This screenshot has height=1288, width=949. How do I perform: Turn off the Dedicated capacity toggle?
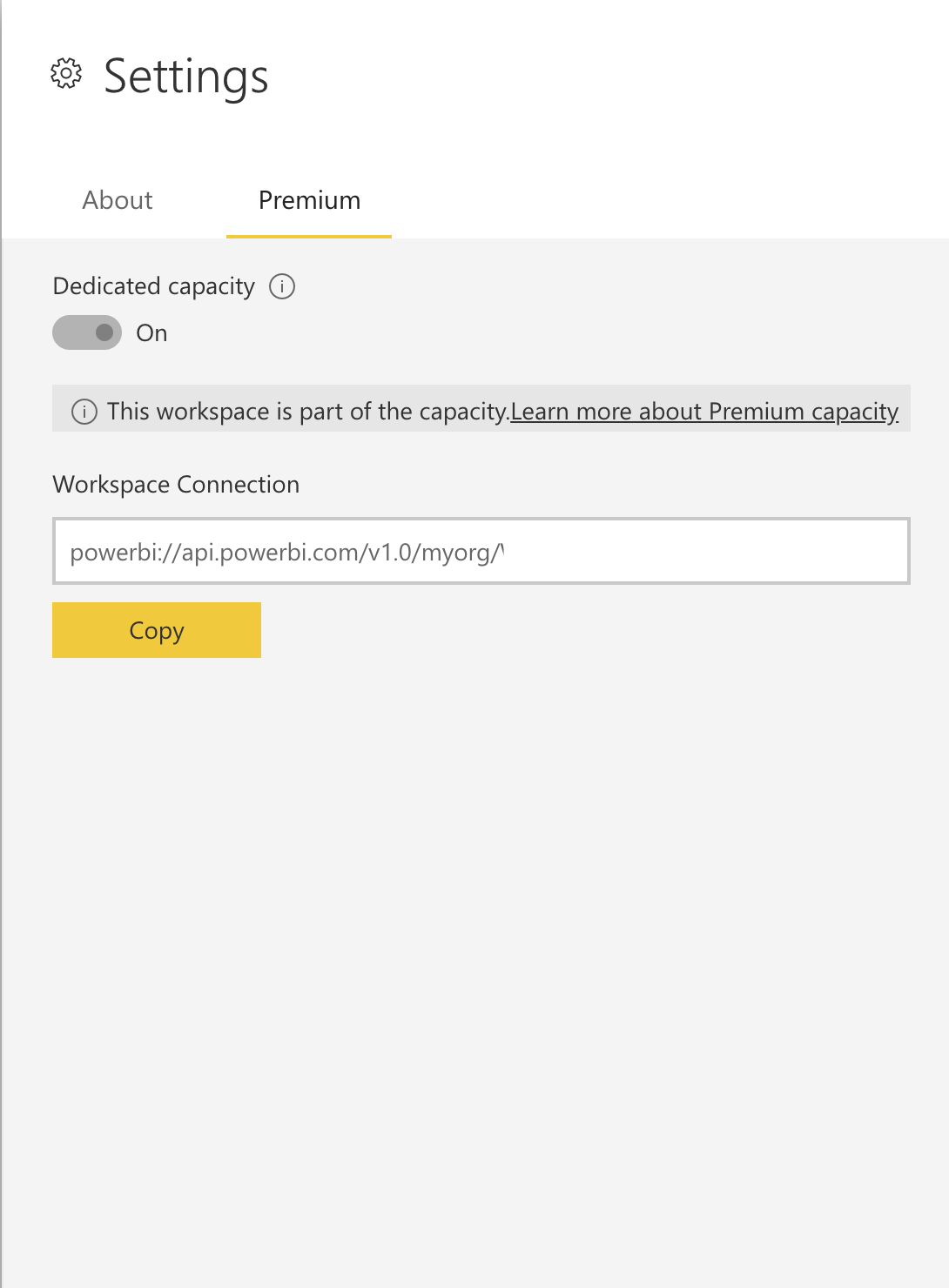coord(87,332)
